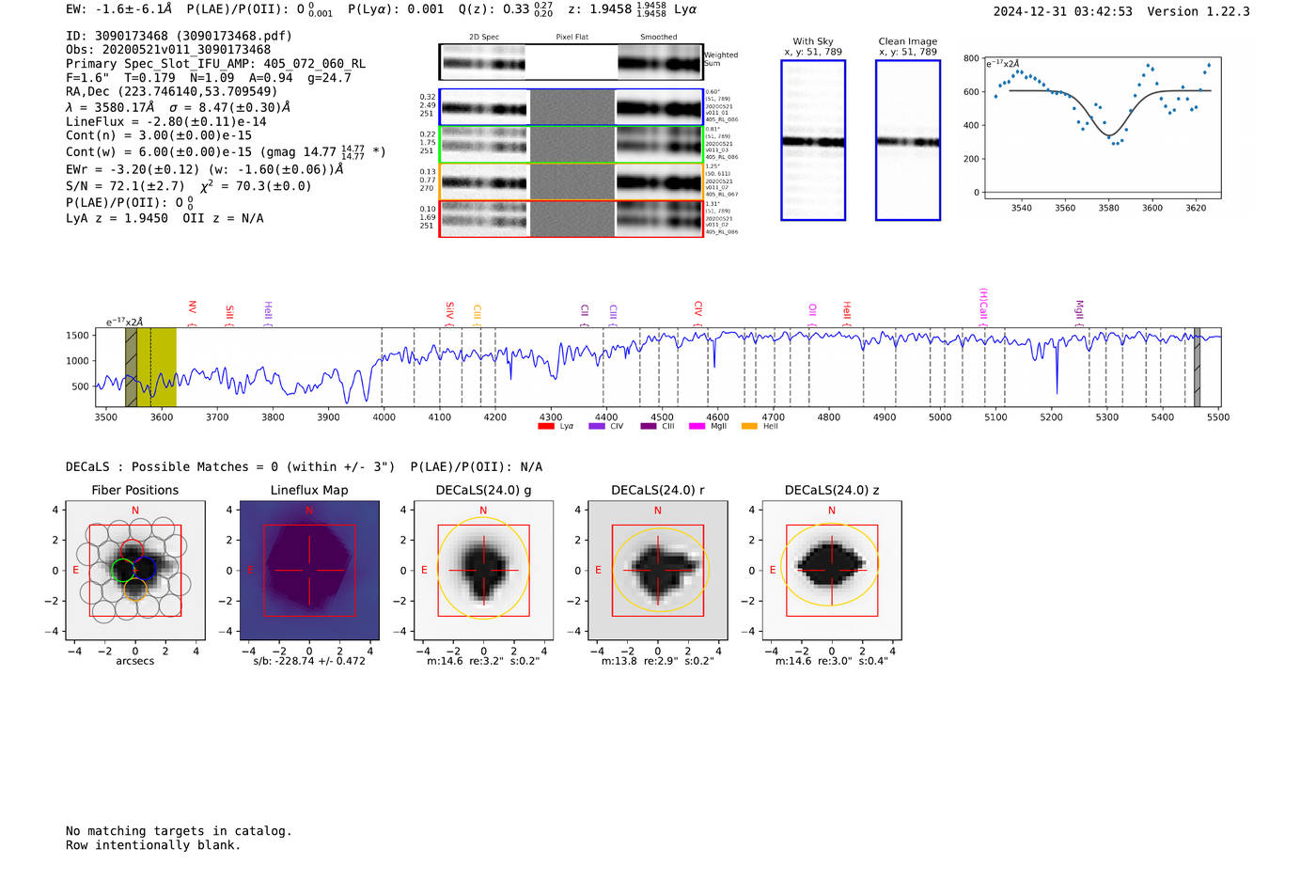Click the '2D Spec' column header
Viewport: 1316px width, 896px height.
point(484,37)
